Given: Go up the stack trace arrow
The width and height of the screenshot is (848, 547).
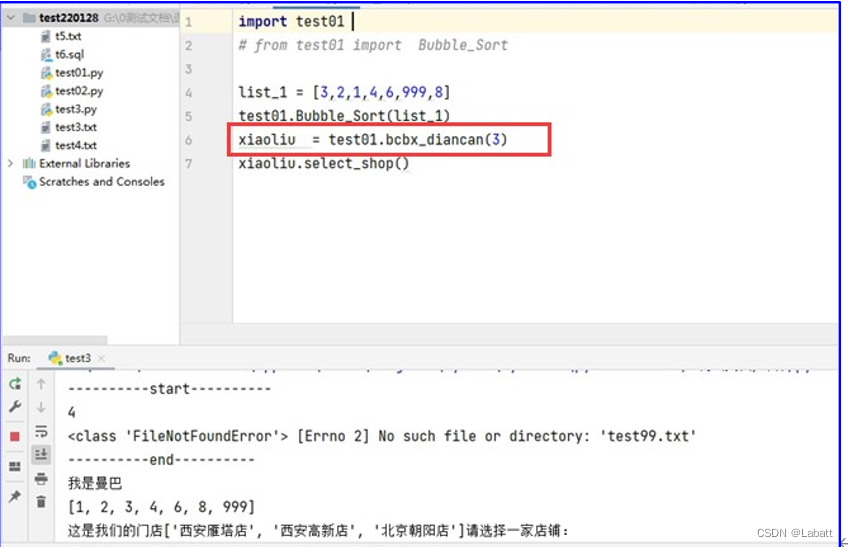Looking at the screenshot, I should [x=41, y=384].
